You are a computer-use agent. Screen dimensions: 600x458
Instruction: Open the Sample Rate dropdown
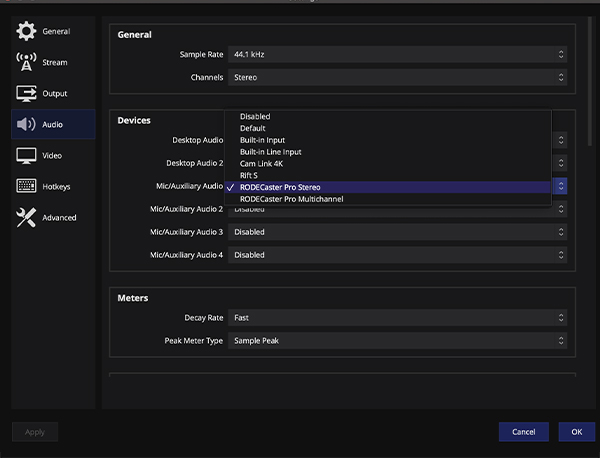398,54
